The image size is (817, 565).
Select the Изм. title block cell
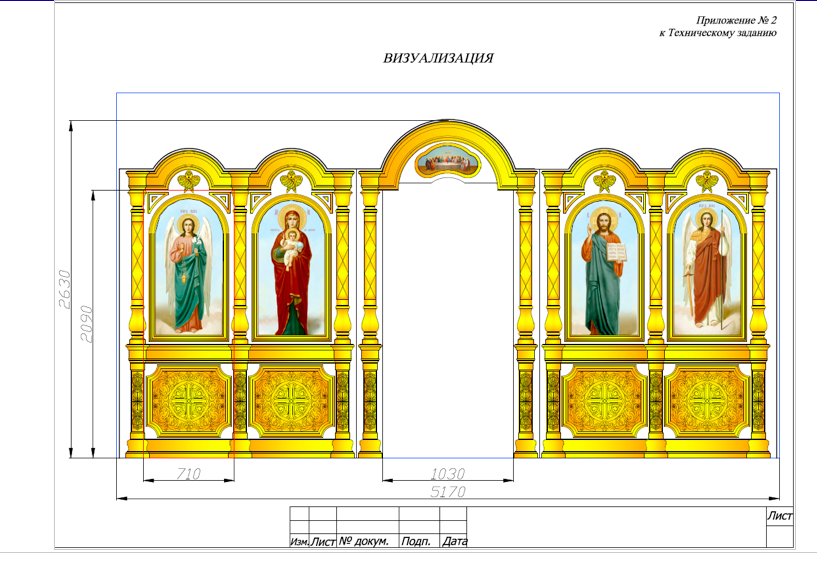pyautogui.click(x=298, y=542)
